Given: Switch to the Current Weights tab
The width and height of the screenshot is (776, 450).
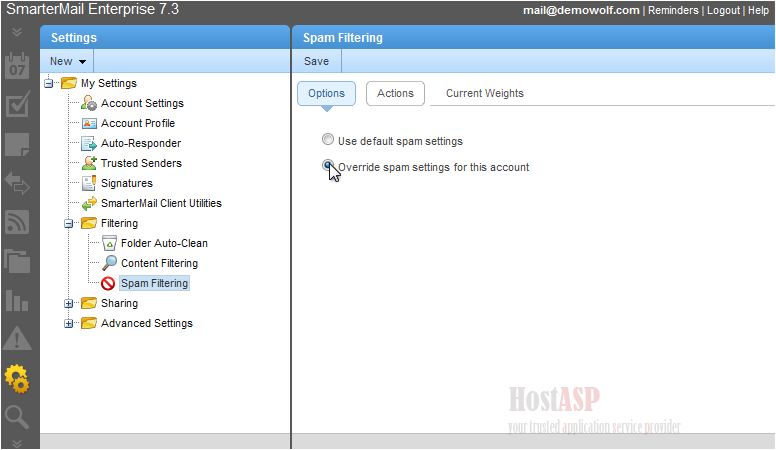Looking at the screenshot, I should click(x=485, y=94).
